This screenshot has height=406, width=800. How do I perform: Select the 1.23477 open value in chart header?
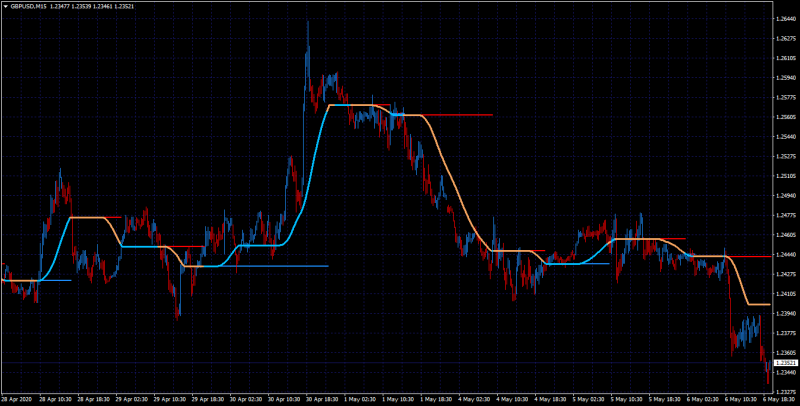tap(60, 6)
